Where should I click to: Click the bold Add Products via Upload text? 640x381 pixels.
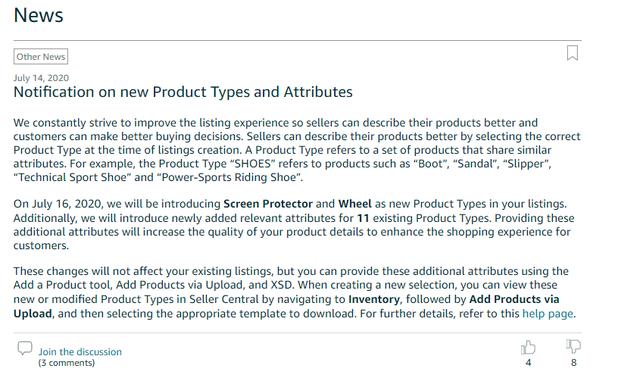[x=286, y=306]
